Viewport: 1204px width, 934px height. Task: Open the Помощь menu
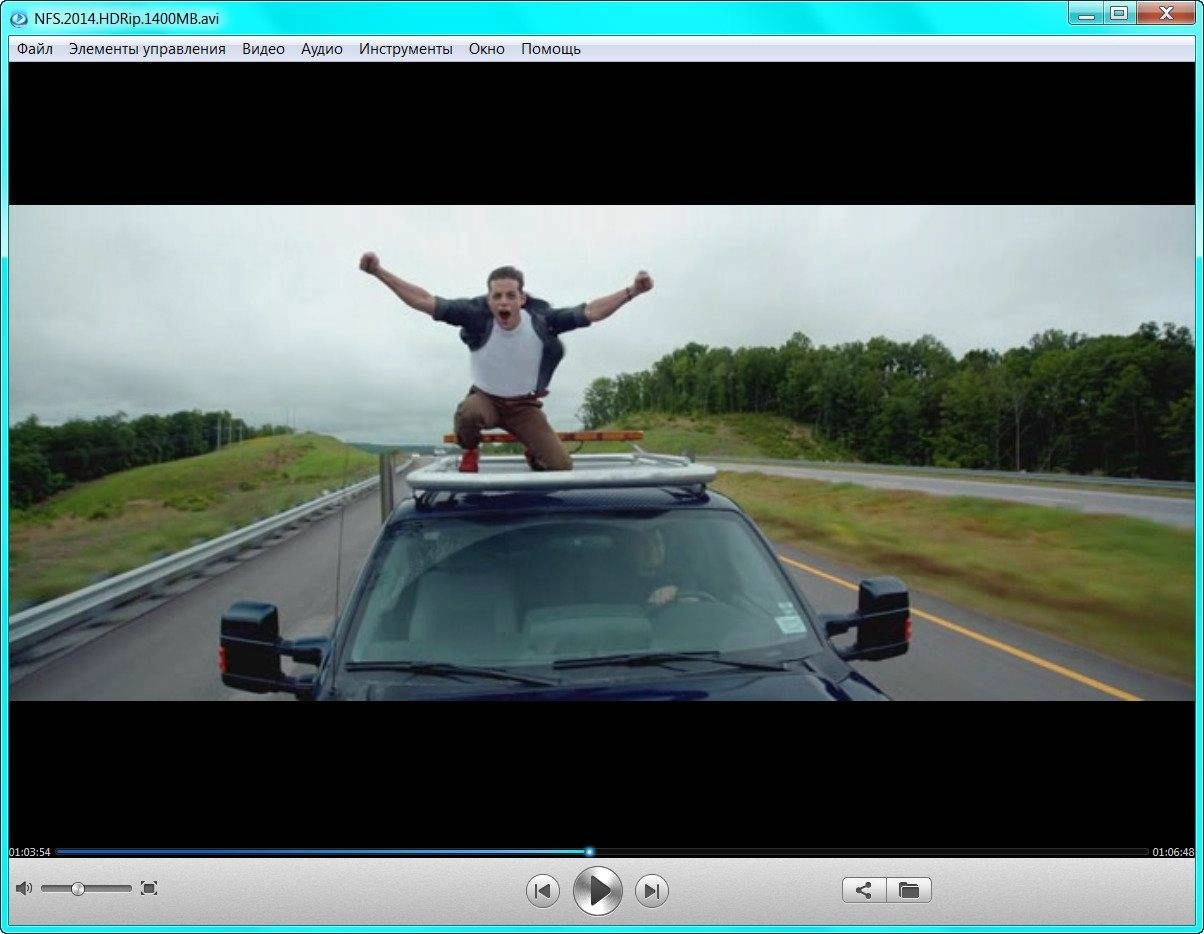(551, 49)
